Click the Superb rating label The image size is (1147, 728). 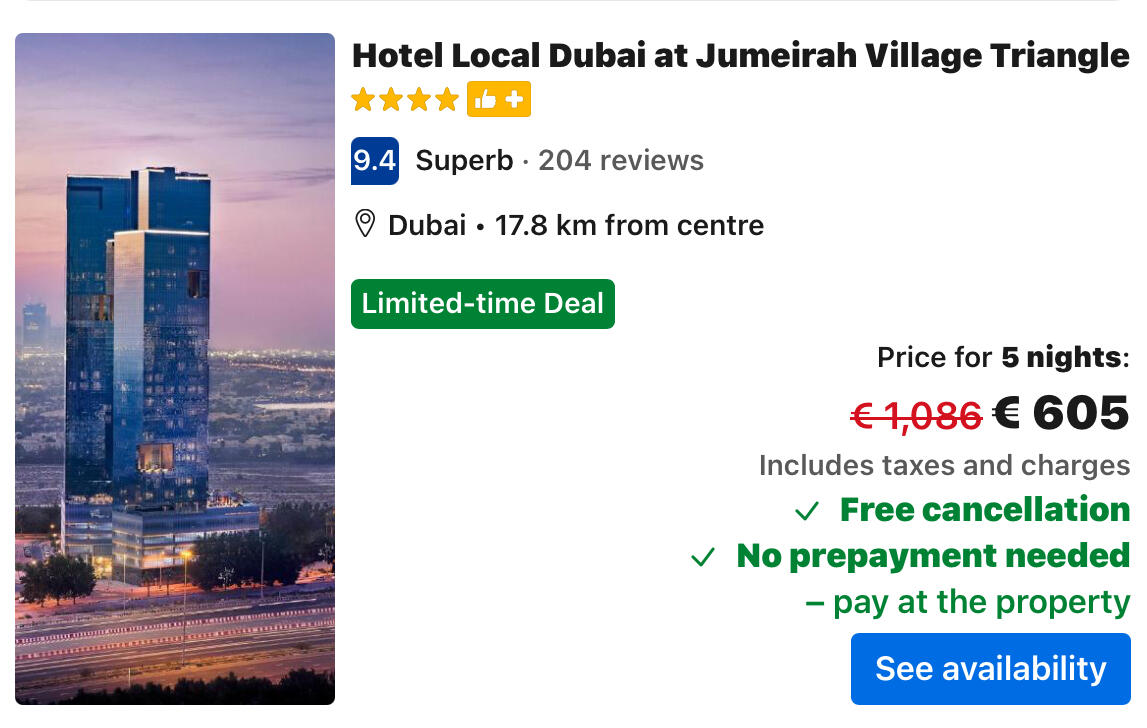(464, 161)
